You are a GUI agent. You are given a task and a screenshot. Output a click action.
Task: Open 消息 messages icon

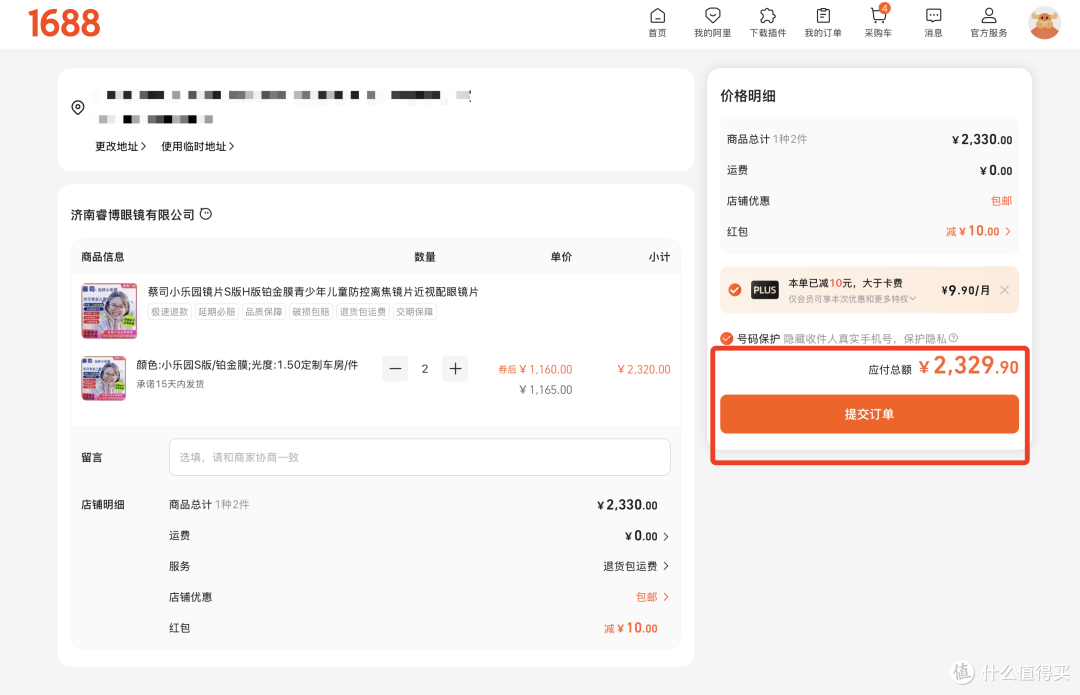click(933, 23)
